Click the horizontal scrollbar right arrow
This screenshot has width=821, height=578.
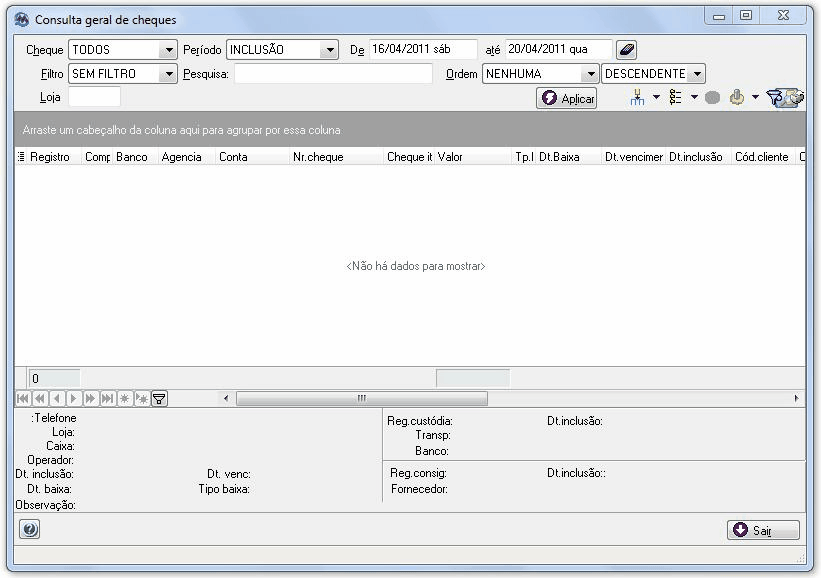796,398
